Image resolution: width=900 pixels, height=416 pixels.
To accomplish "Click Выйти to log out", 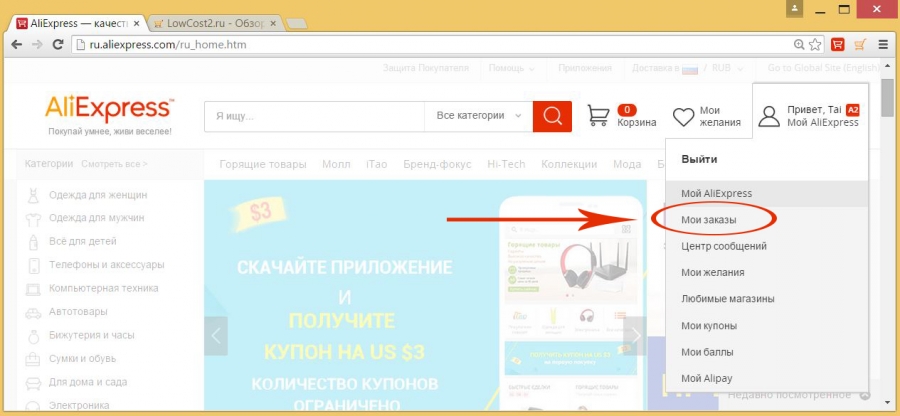I will tap(699, 160).
